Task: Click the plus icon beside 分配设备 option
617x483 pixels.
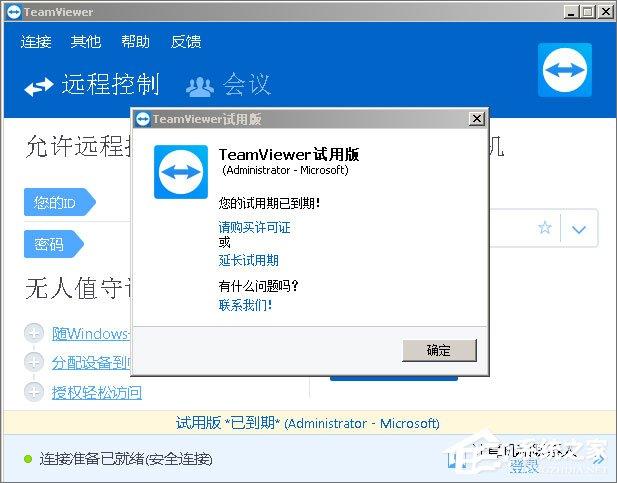Action: [x=34, y=362]
